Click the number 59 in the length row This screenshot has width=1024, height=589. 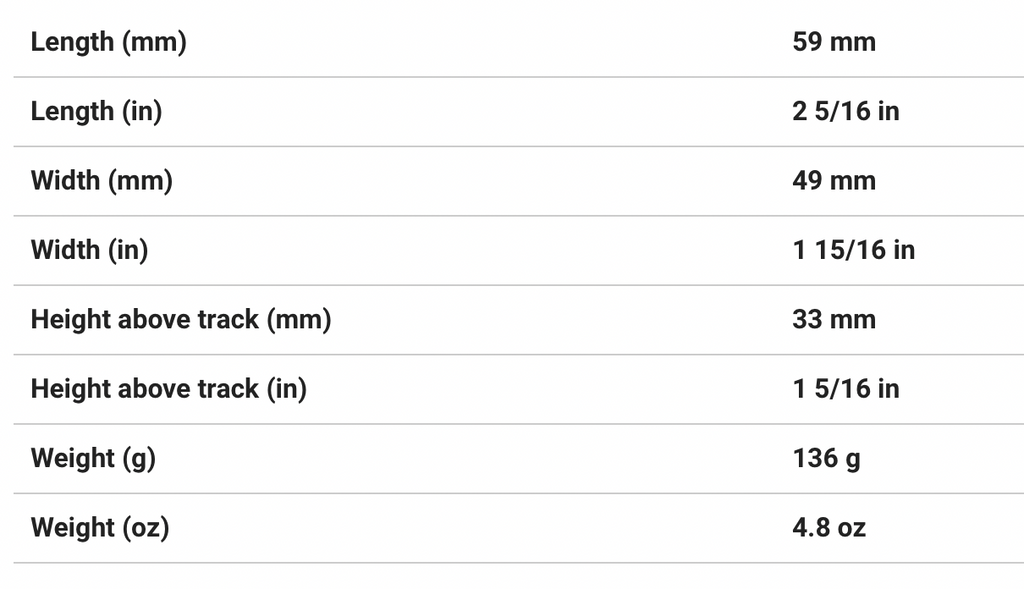click(808, 42)
